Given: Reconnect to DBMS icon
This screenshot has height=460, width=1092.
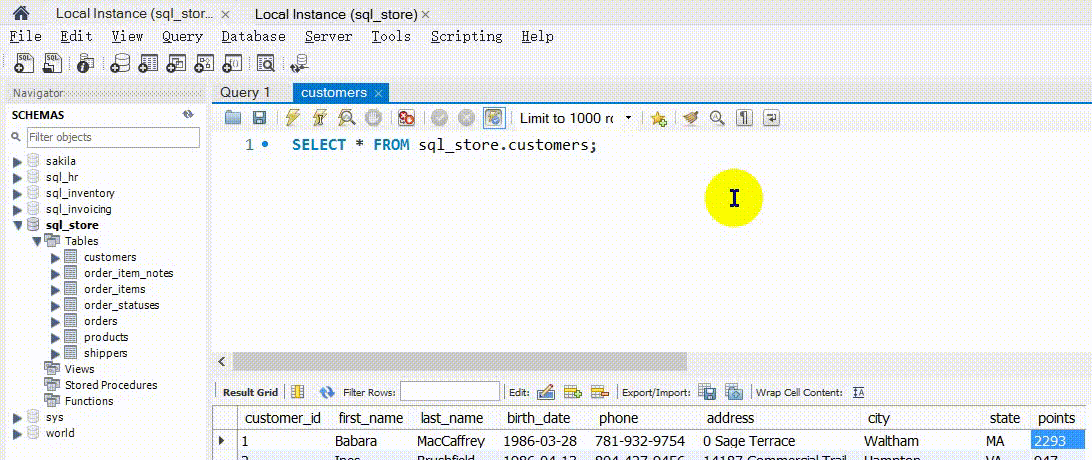Looking at the screenshot, I should (x=299, y=63).
